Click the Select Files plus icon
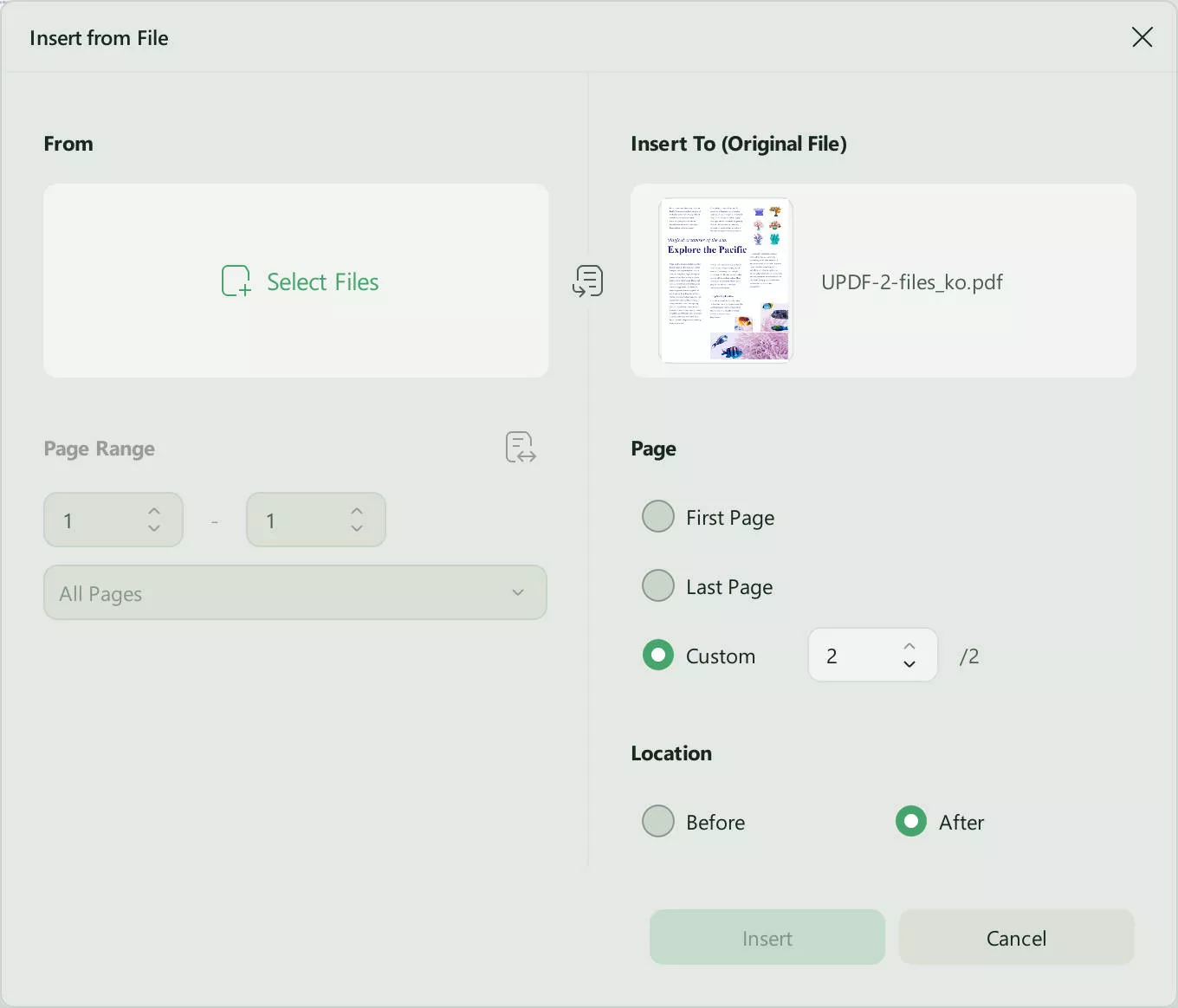 [235, 281]
